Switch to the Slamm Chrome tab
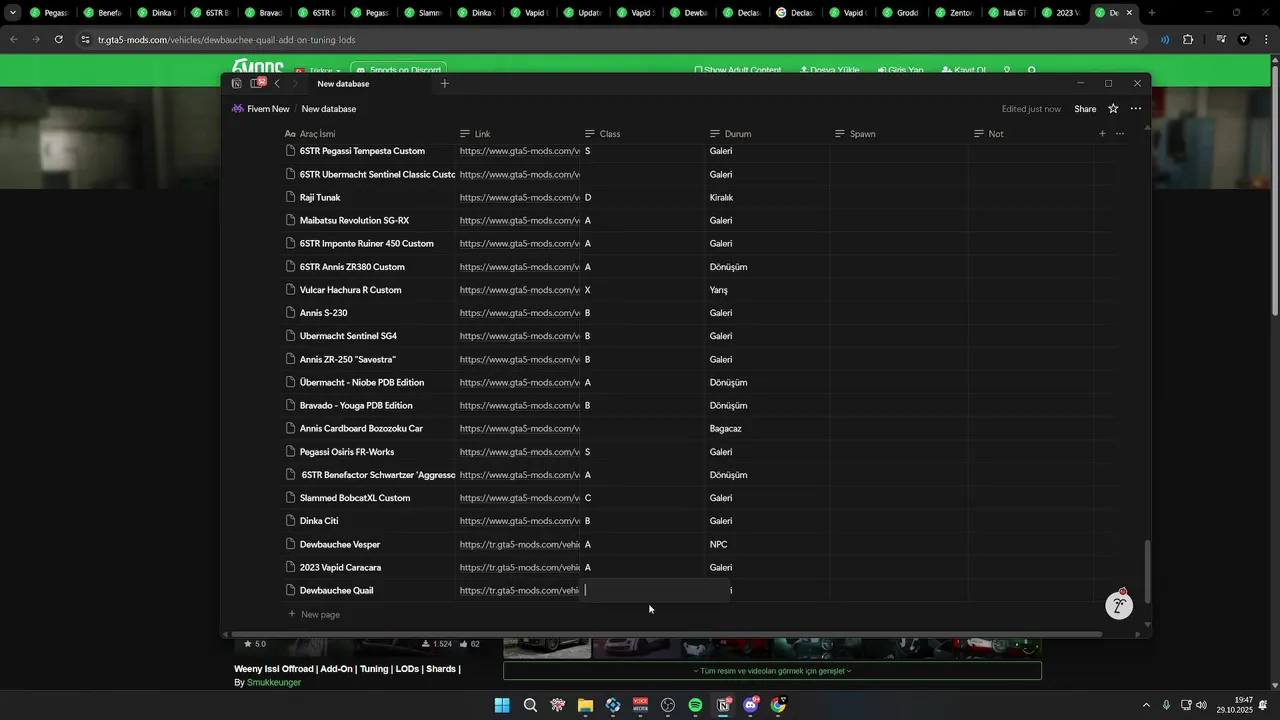The width and height of the screenshot is (1280, 720). [422, 13]
